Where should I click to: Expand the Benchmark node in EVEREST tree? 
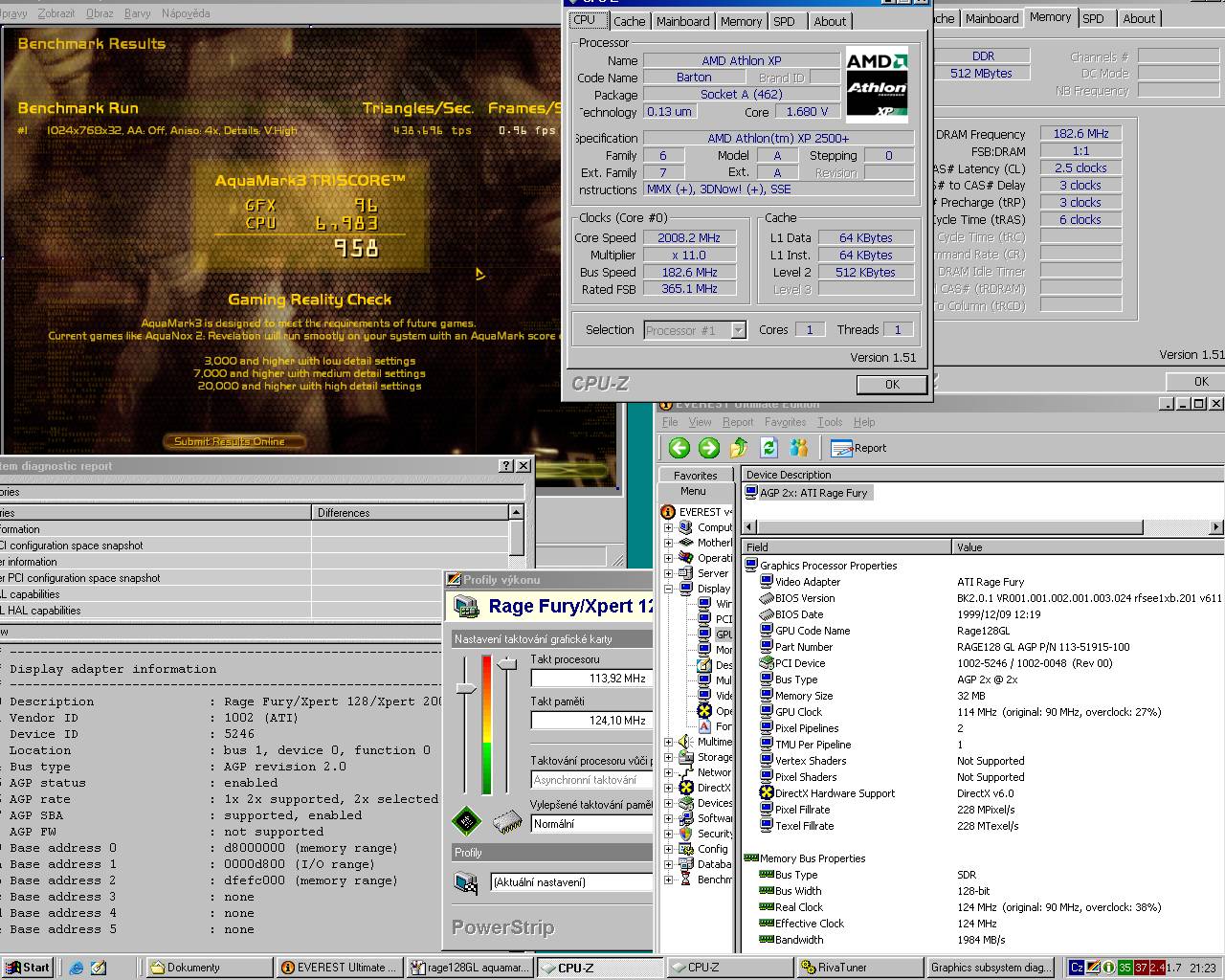click(x=668, y=880)
